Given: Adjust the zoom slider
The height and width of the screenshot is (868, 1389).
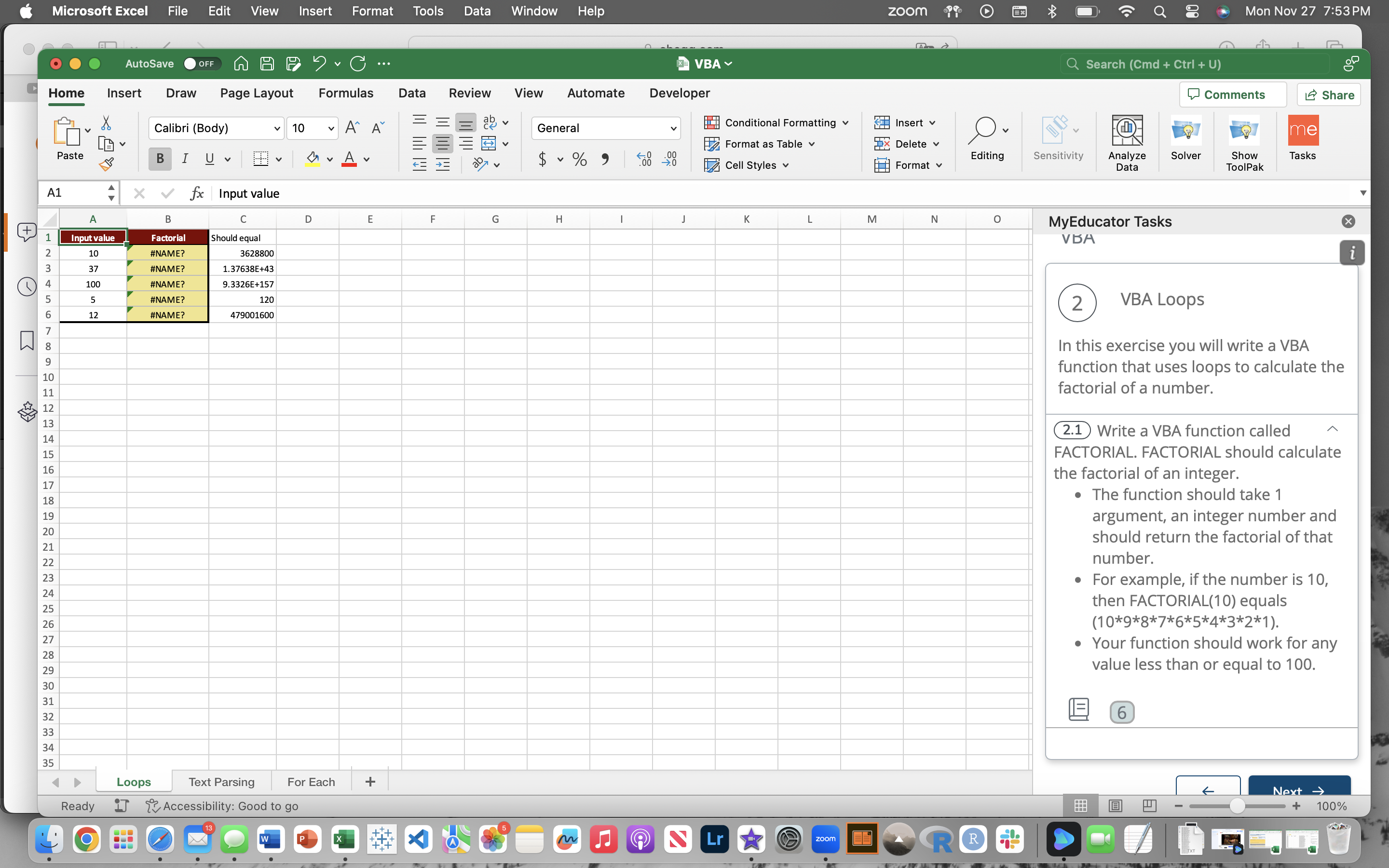Looking at the screenshot, I should (1237, 805).
